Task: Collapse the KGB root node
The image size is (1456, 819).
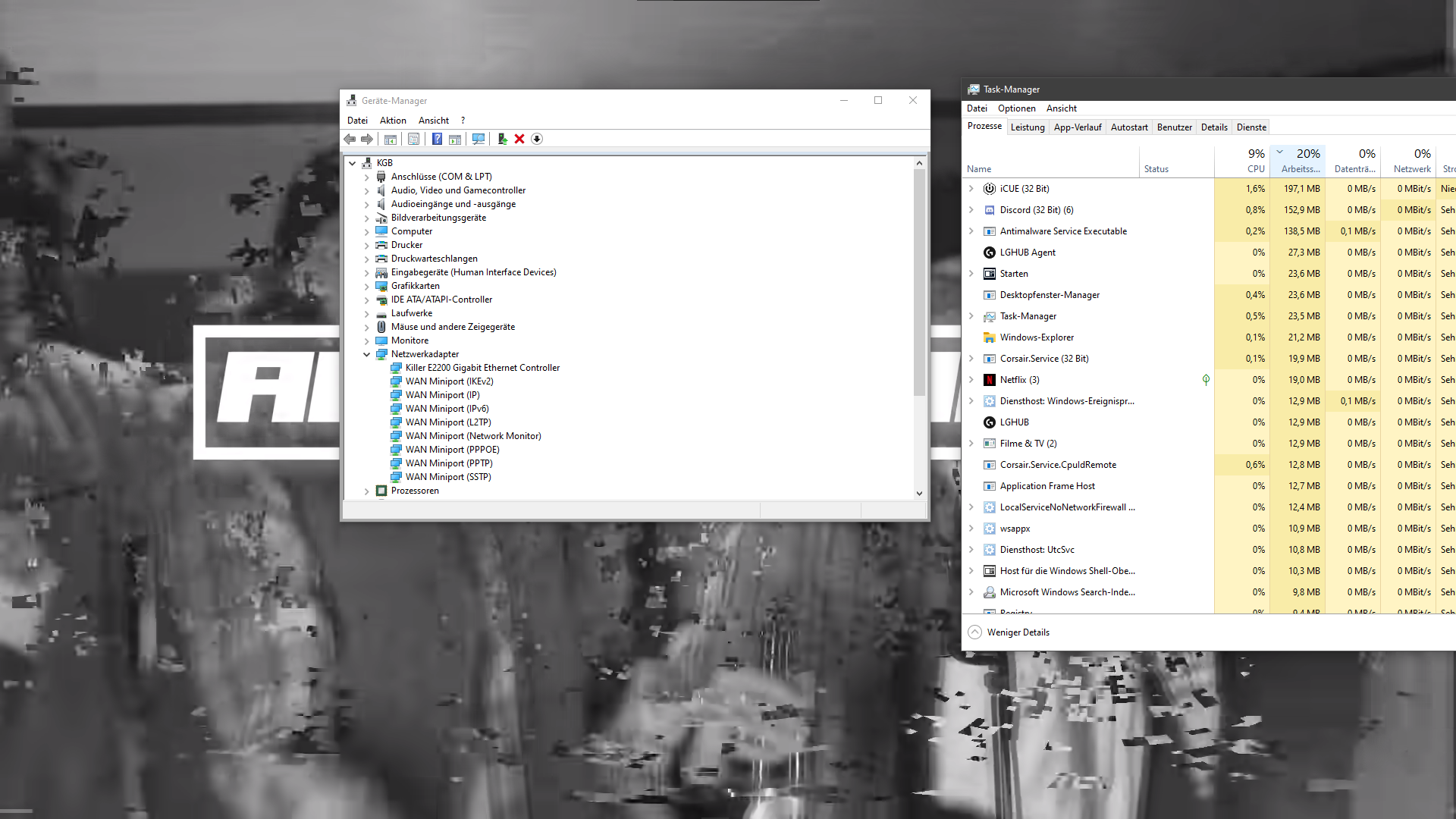Action: click(353, 163)
